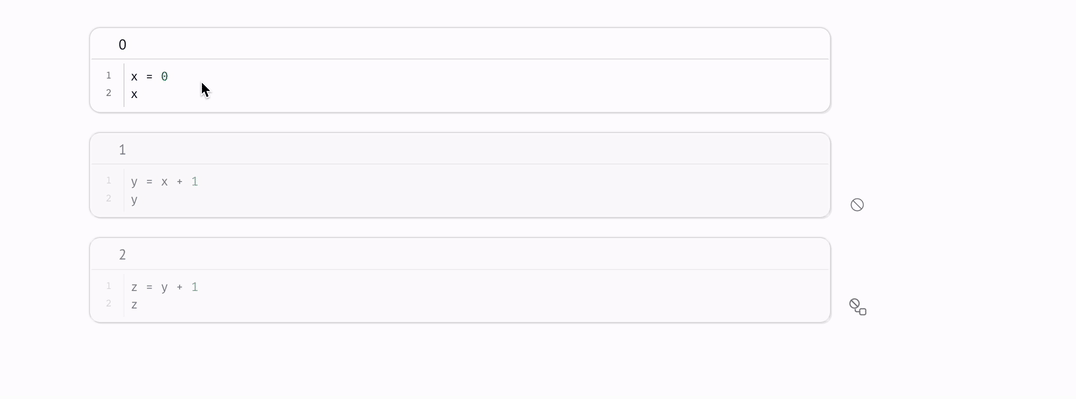Click line number 1 in the 'z' cell

click(108, 286)
